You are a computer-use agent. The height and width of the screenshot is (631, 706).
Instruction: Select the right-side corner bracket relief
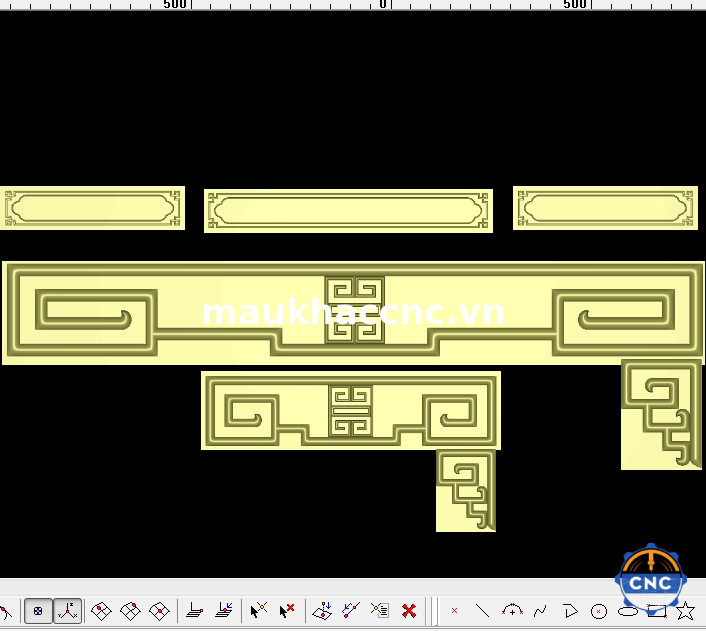661,414
